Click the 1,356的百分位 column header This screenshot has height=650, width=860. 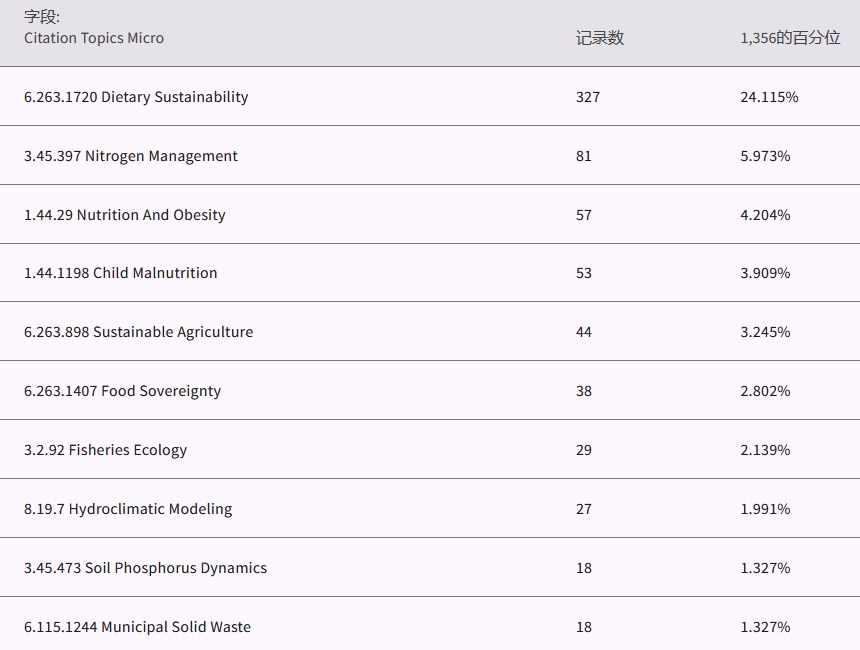click(790, 38)
